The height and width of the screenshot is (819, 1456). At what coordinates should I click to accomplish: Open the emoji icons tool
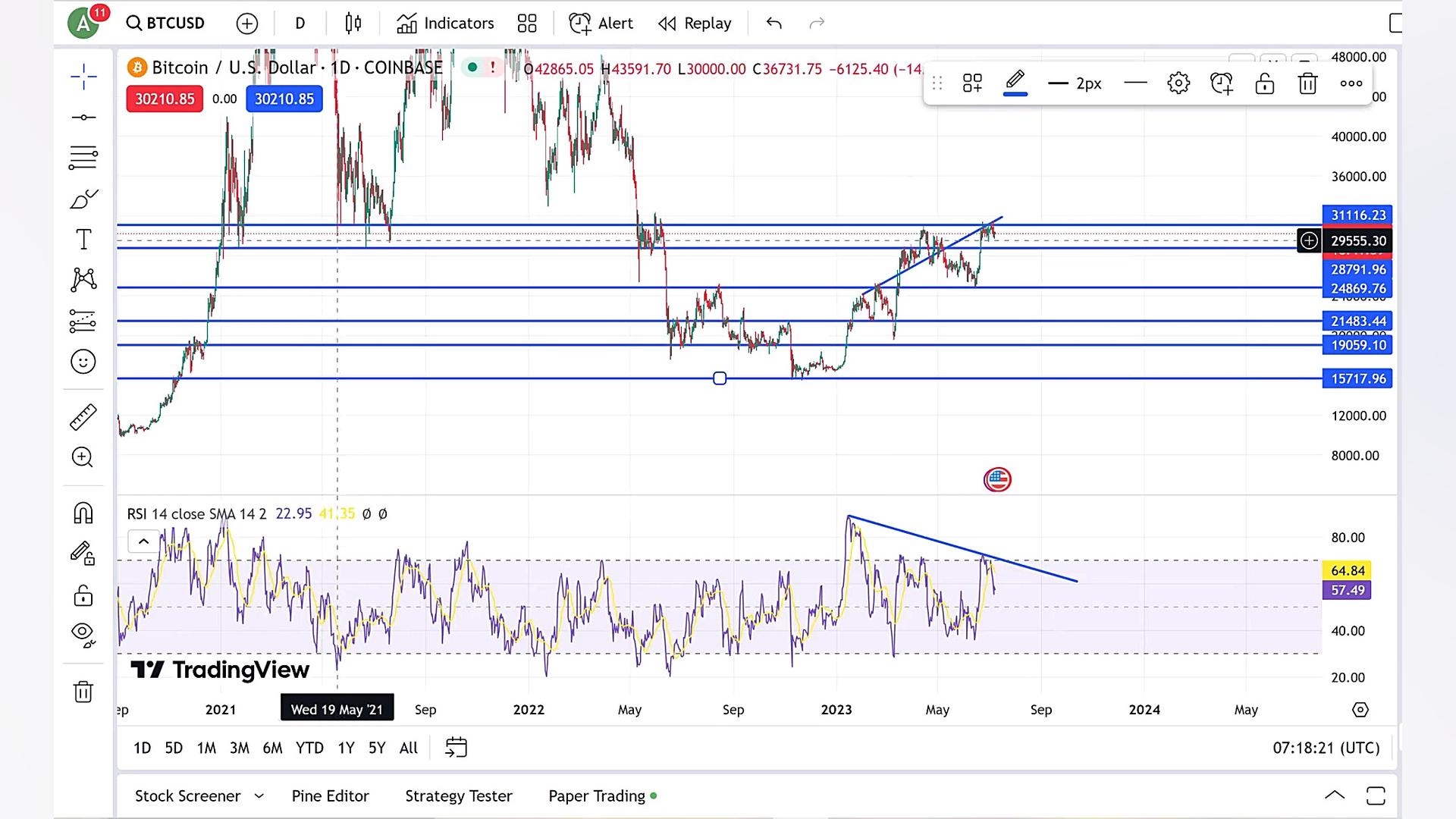(83, 362)
